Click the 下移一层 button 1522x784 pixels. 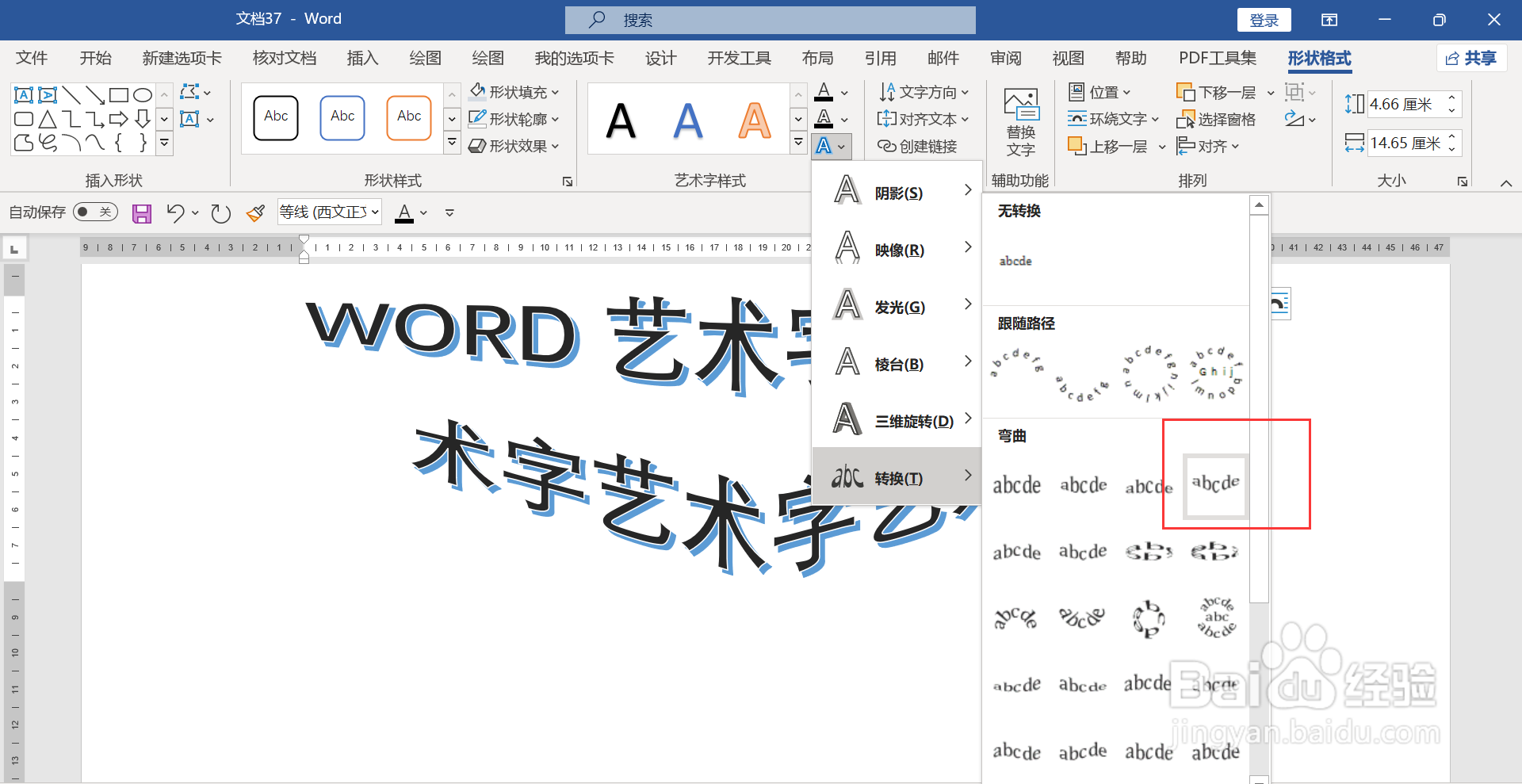point(1217,92)
